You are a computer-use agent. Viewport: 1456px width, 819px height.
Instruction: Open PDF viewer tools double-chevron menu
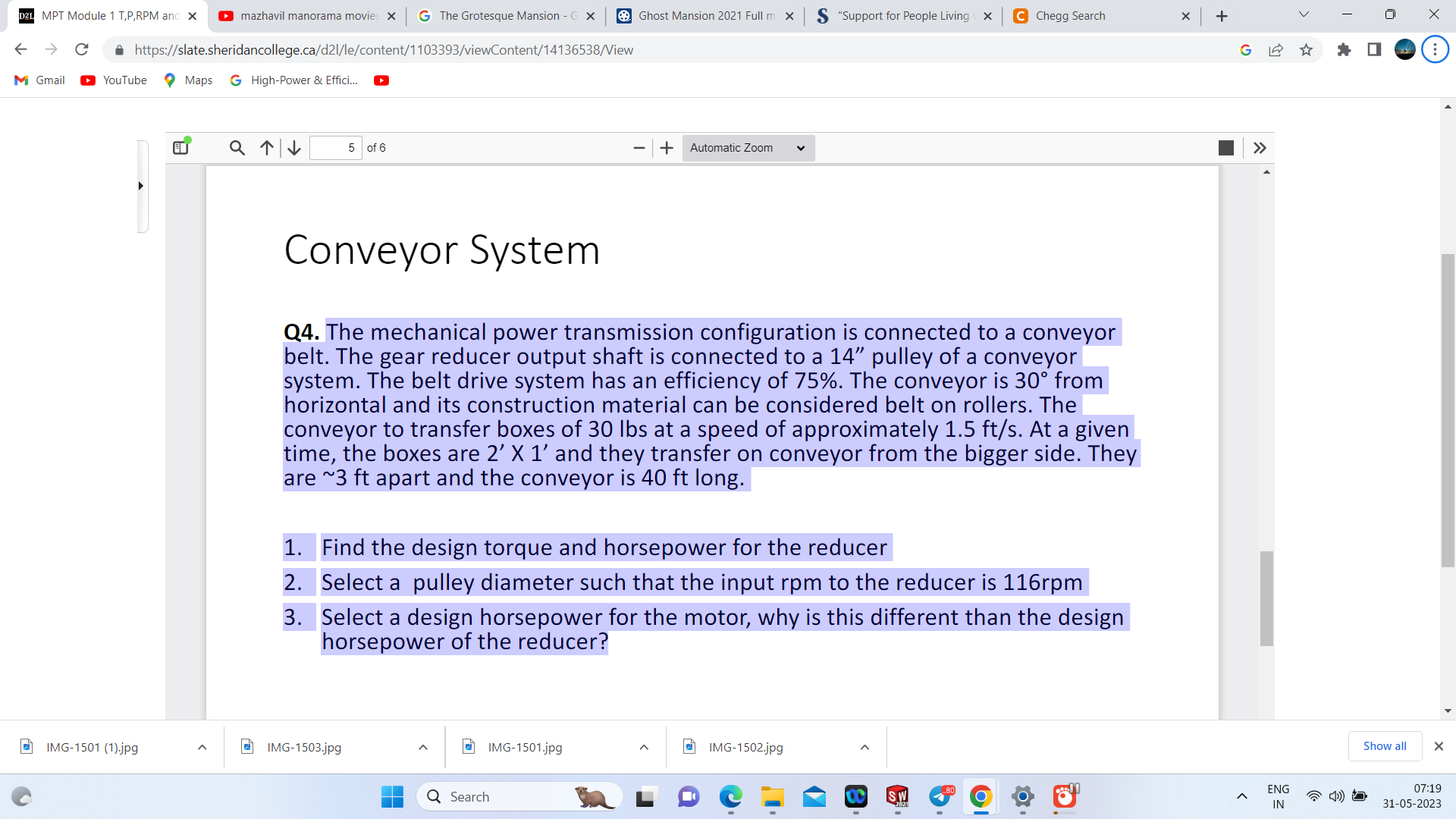[x=1260, y=148]
